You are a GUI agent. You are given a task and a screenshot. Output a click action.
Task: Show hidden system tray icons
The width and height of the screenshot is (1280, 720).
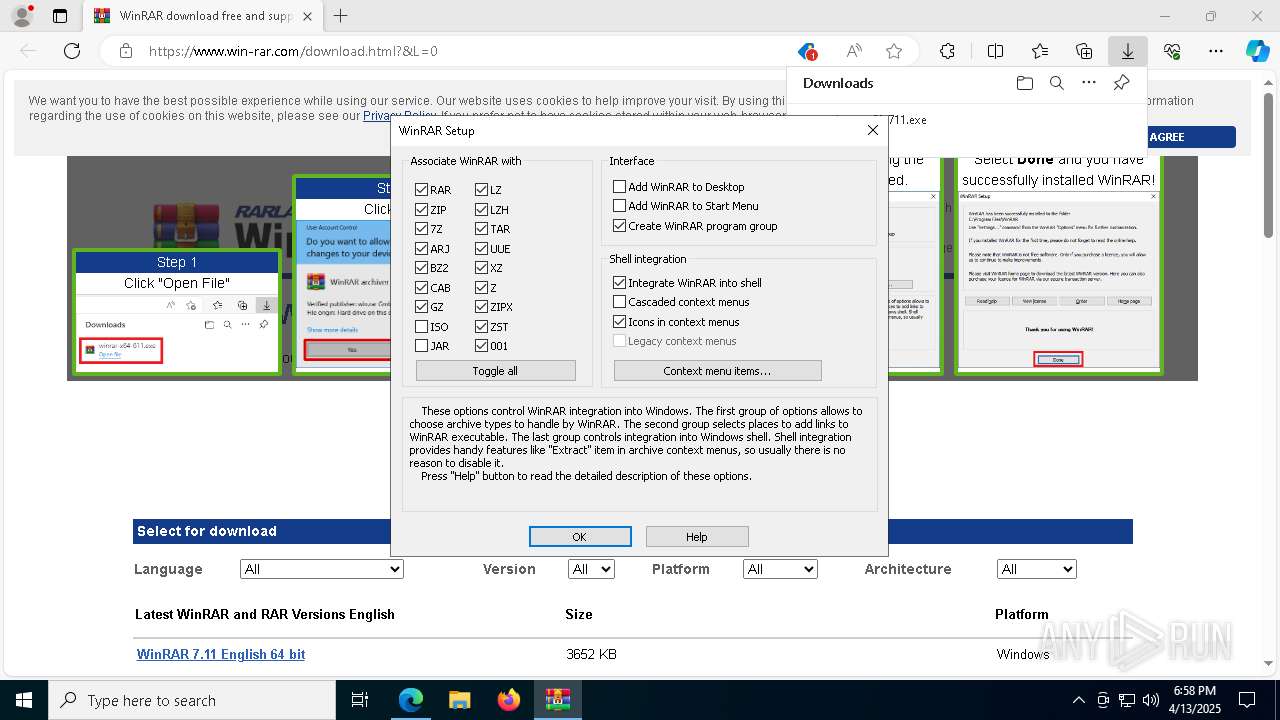coord(1078,700)
